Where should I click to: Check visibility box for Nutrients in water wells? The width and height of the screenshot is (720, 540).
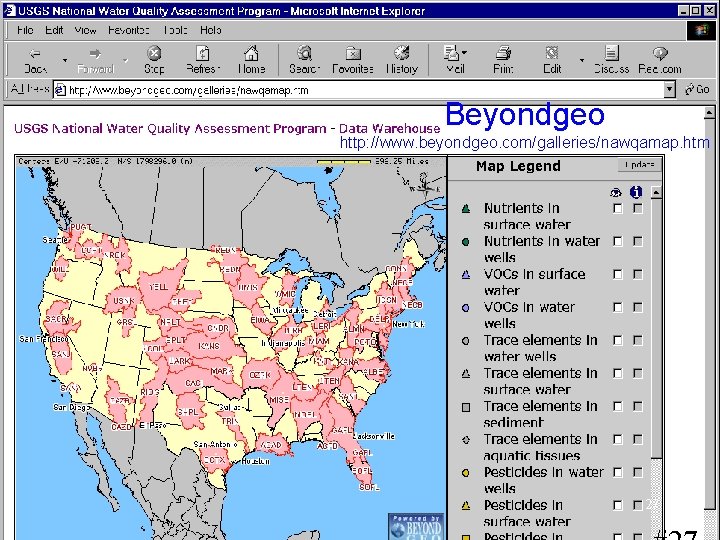(x=618, y=242)
